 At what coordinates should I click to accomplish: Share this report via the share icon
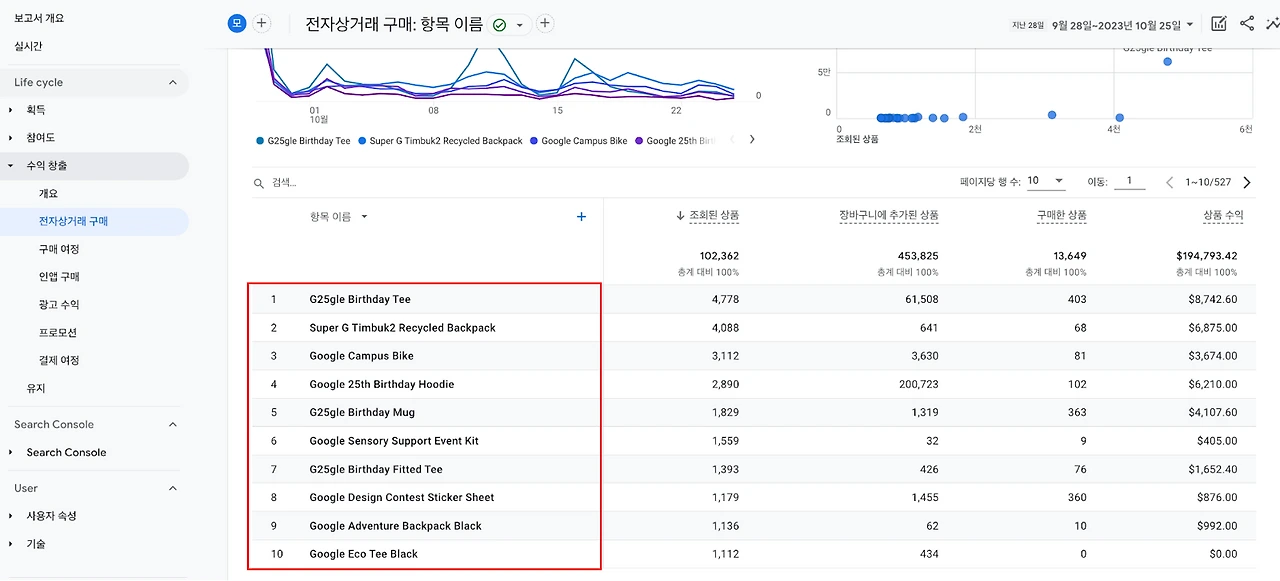[1247, 24]
